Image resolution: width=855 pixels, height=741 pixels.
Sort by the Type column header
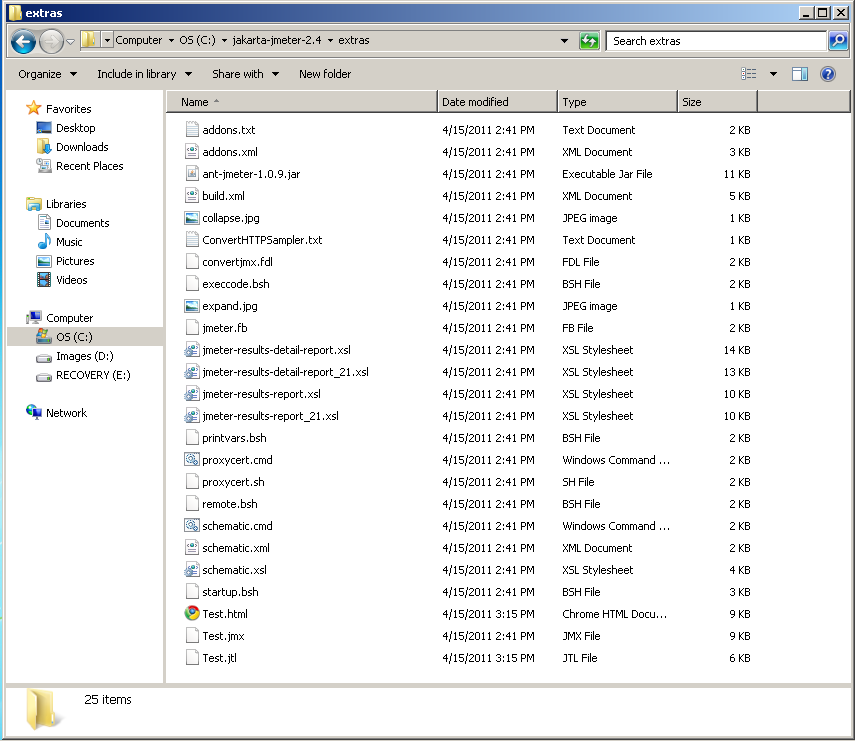pos(617,102)
